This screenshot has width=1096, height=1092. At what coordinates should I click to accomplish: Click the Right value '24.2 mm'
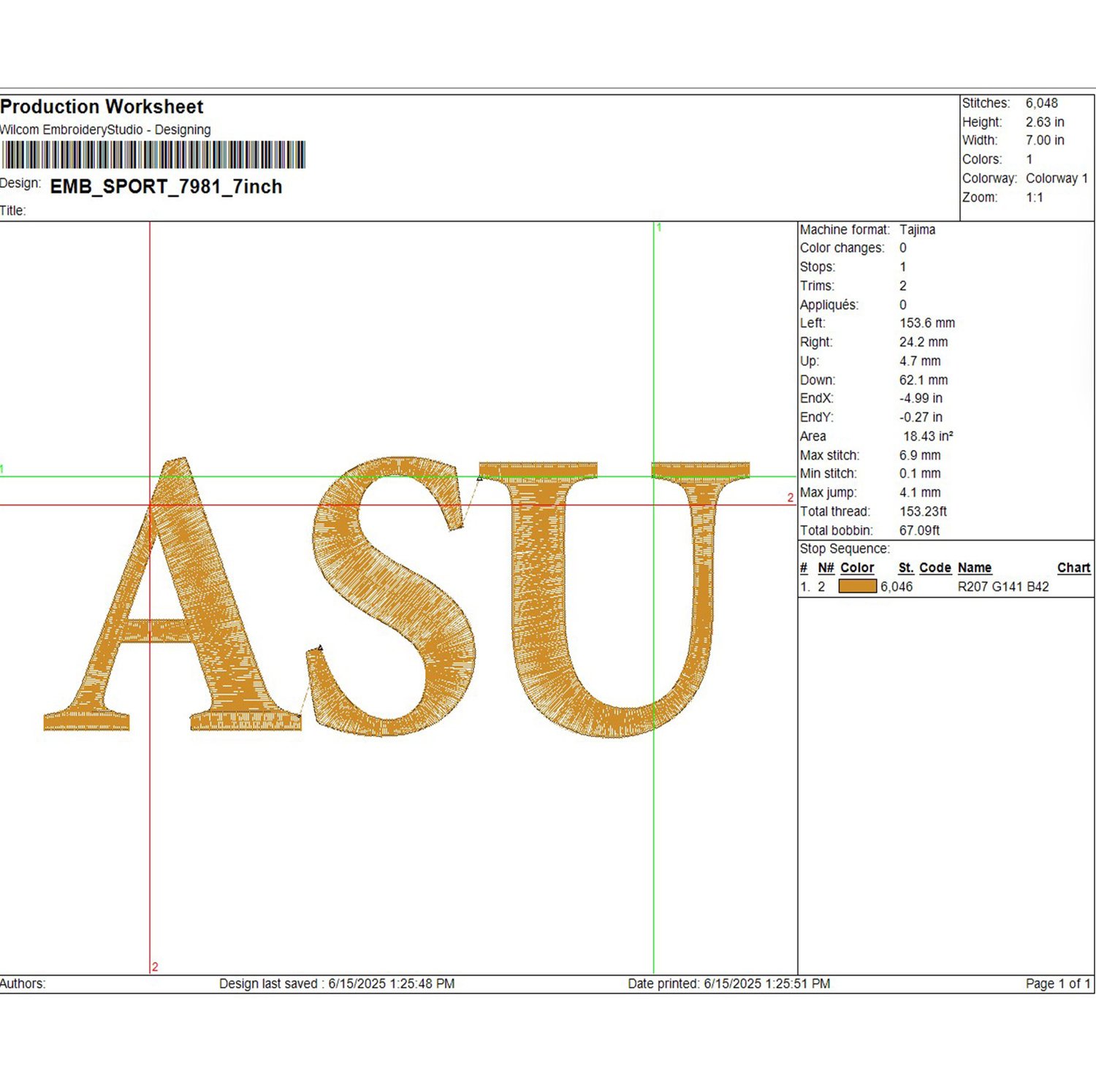pos(924,342)
